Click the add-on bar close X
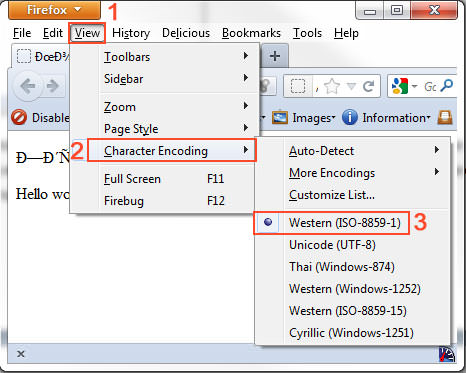This screenshot has width=466, height=373. (21, 354)
